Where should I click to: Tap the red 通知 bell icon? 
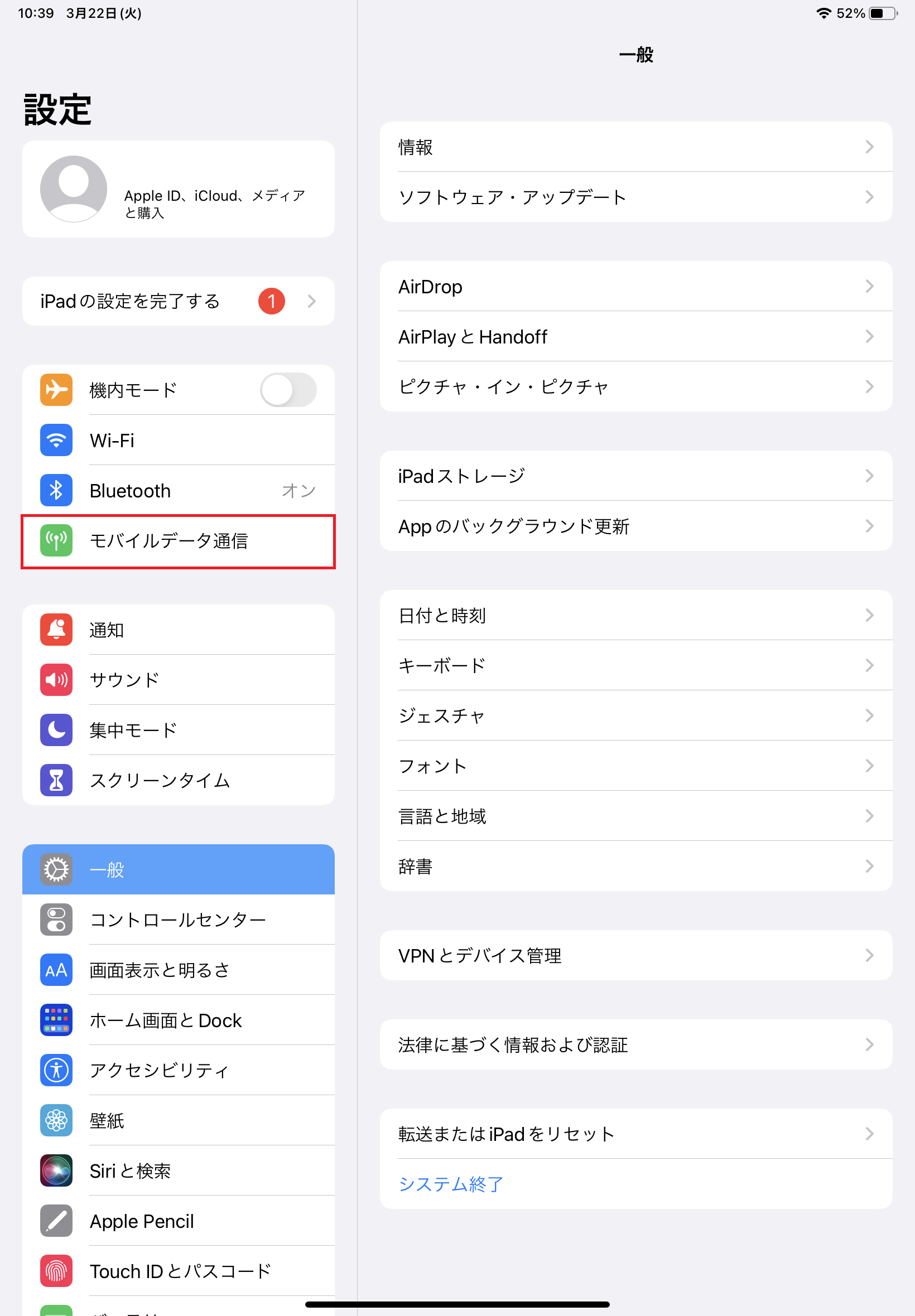coord(56,630)
